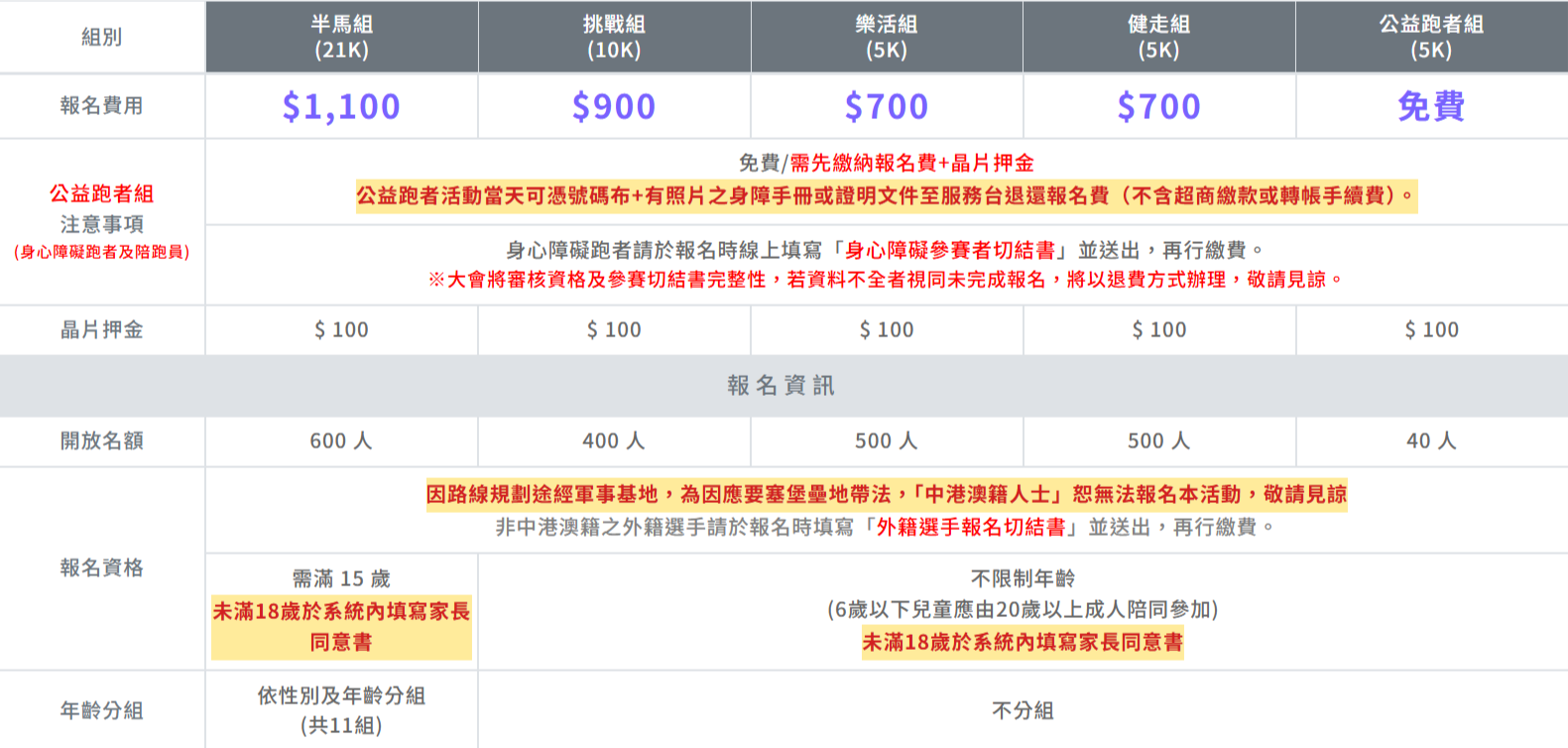
Task: Click highlighted 未滿18歲 note below 不限制年齡
Action: tap(1023, 642)
